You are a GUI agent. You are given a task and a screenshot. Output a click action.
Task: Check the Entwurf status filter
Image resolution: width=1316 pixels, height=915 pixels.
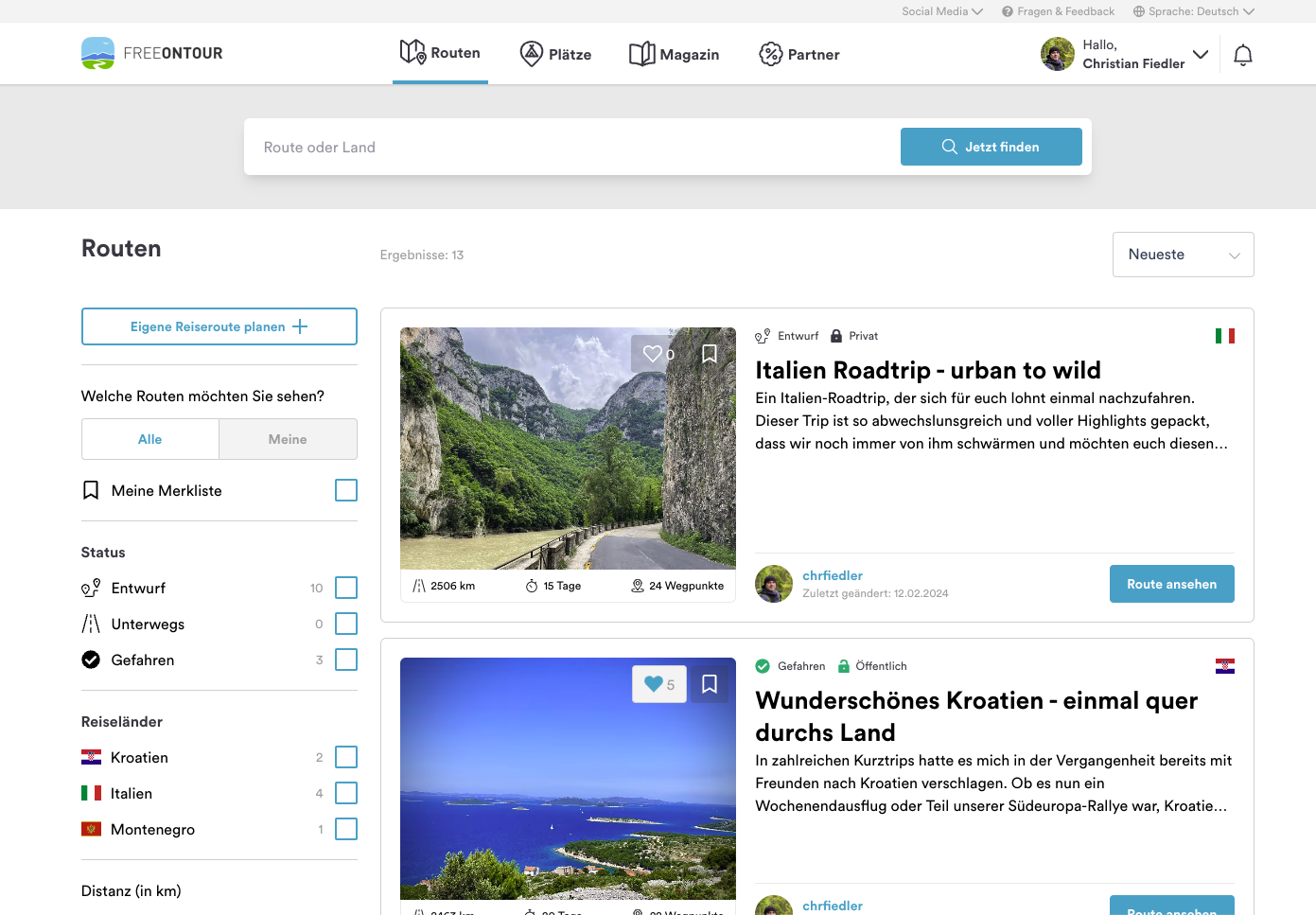click(x=346, y=588)
